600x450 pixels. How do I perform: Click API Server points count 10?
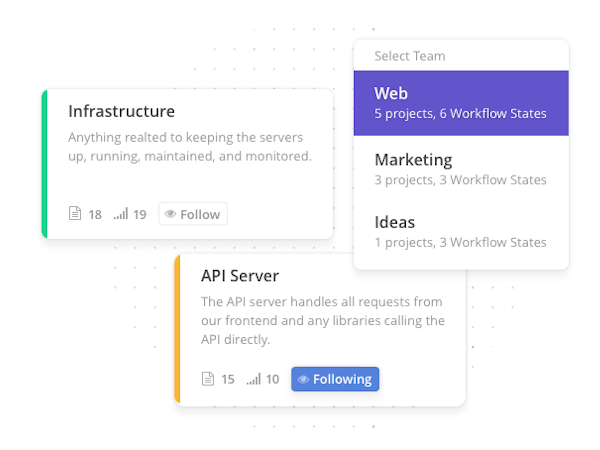click(272, 379)
